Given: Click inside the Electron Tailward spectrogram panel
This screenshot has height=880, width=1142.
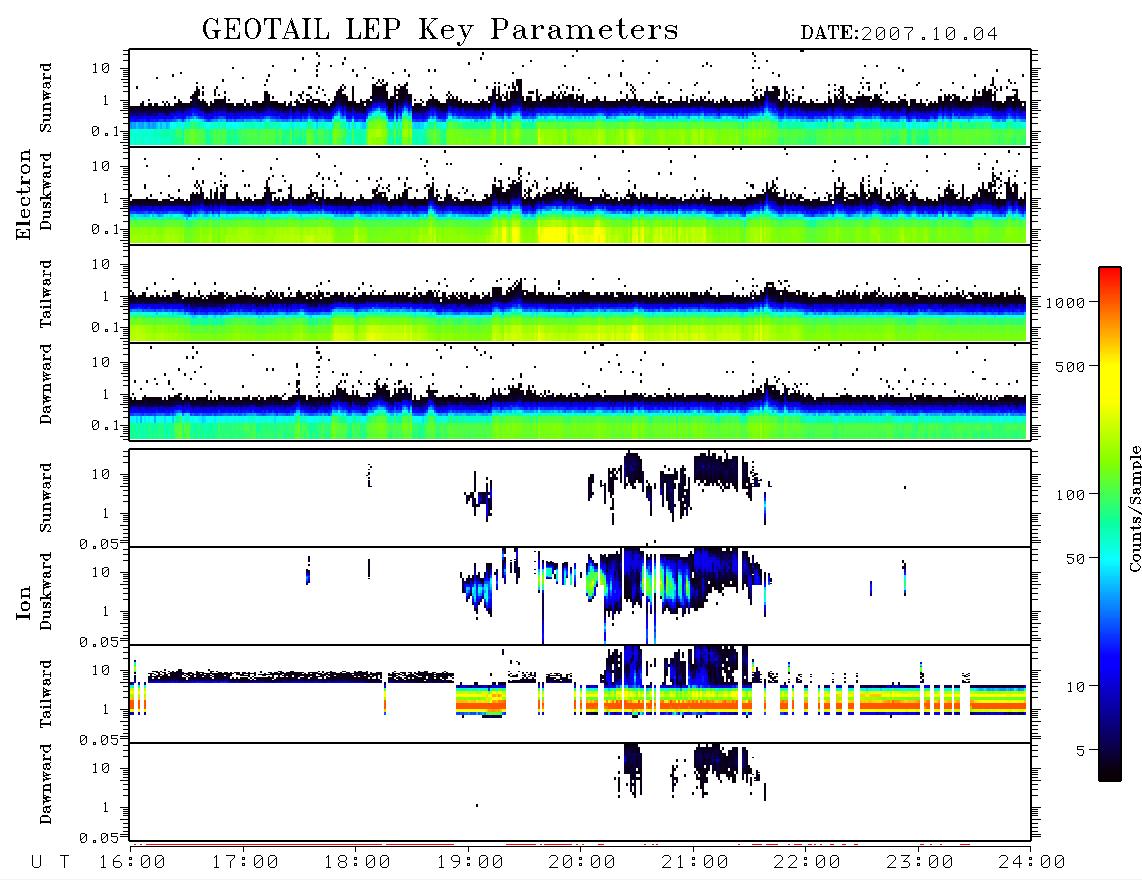Looking at the screenshot, I should 580,294.
